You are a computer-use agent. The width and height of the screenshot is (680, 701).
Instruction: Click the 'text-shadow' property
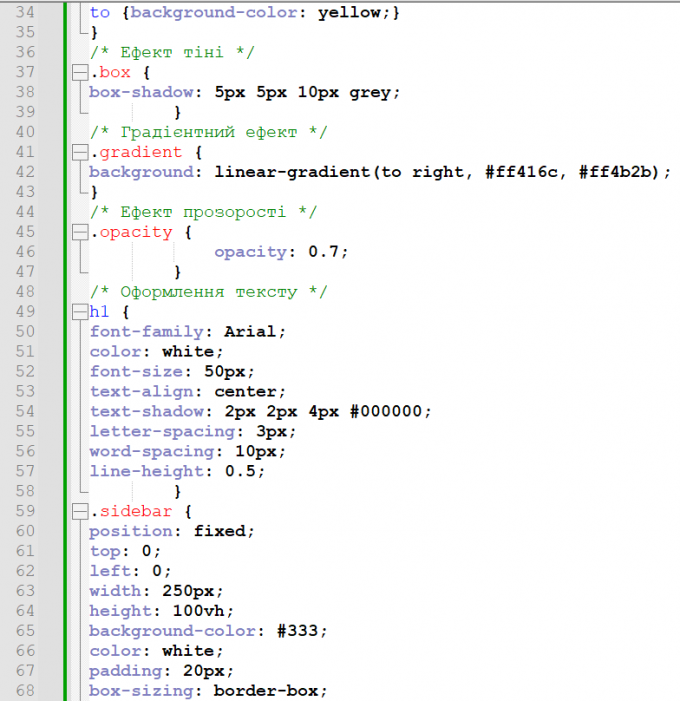(147, 411)
